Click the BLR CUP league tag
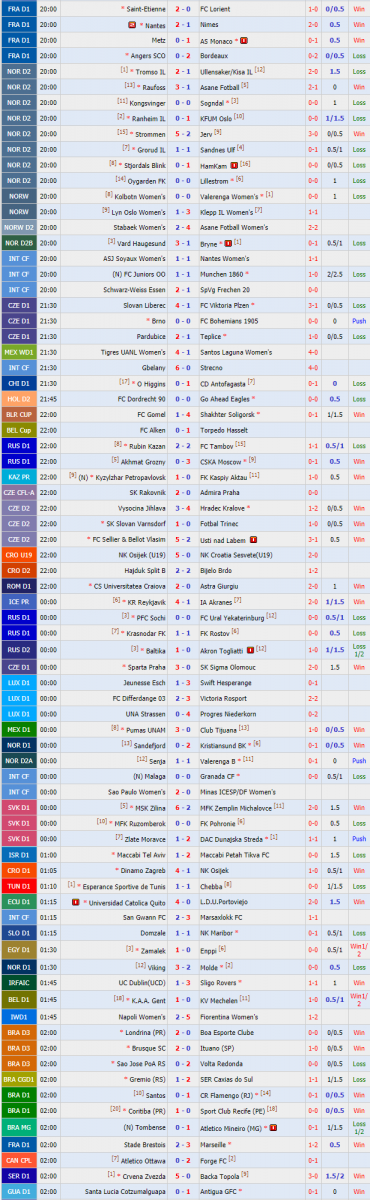The image size is (370, 1200). coord(19,414)
